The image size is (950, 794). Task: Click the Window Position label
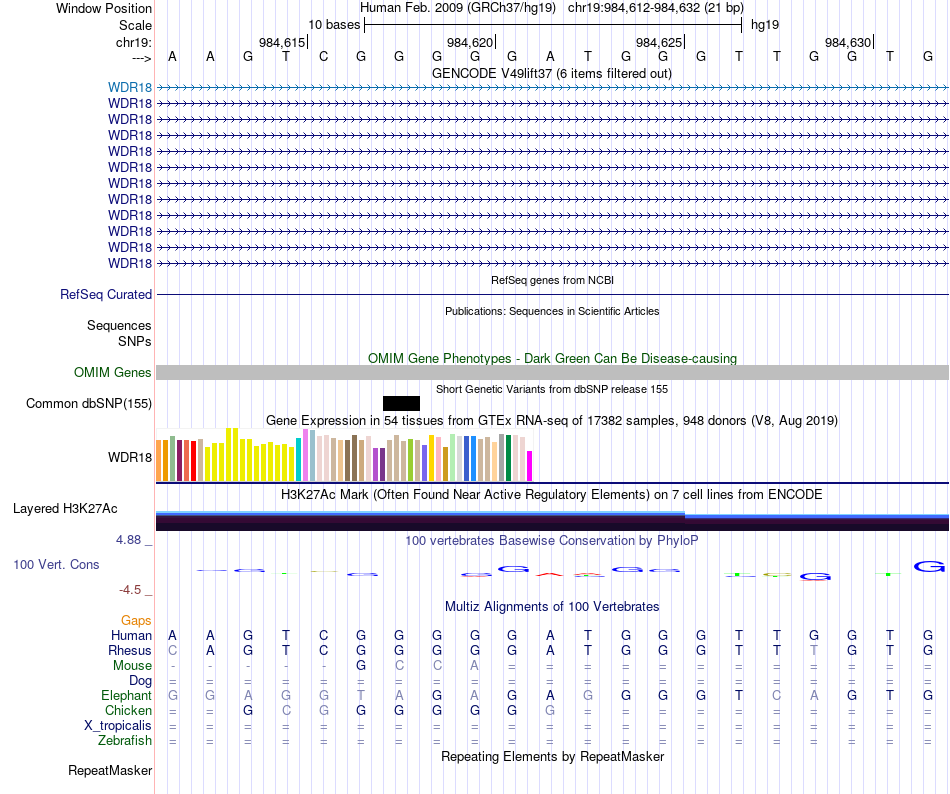pyautogui.click(x=104, y=8)
